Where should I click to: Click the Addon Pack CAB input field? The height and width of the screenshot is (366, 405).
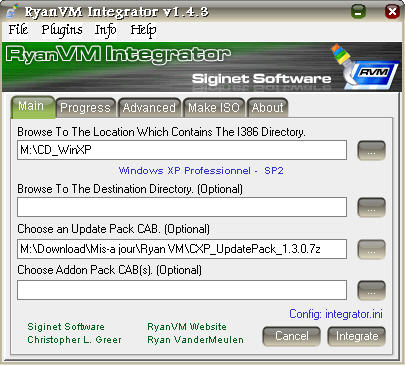182,290
